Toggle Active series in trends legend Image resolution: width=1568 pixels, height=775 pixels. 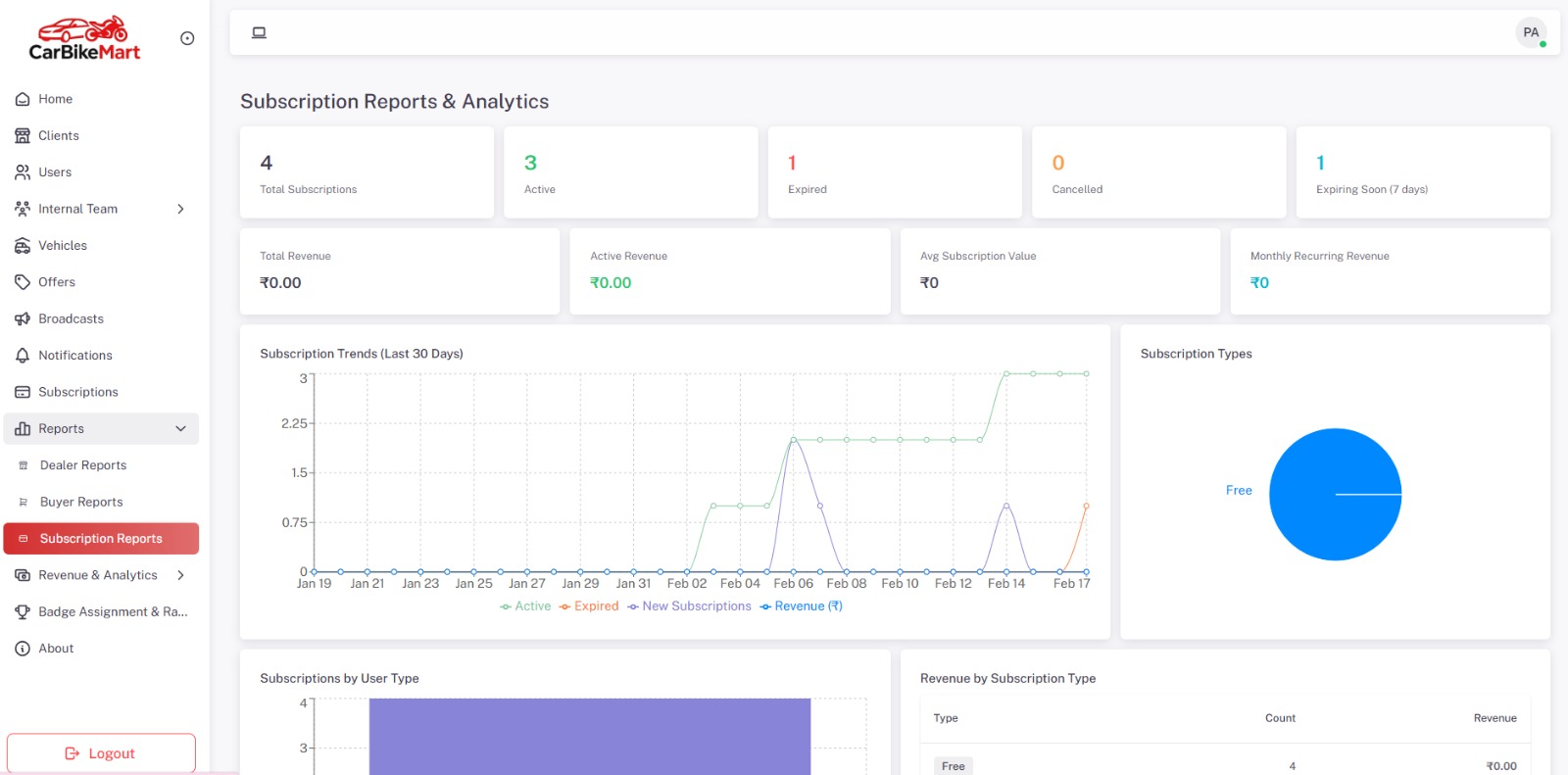525,606
